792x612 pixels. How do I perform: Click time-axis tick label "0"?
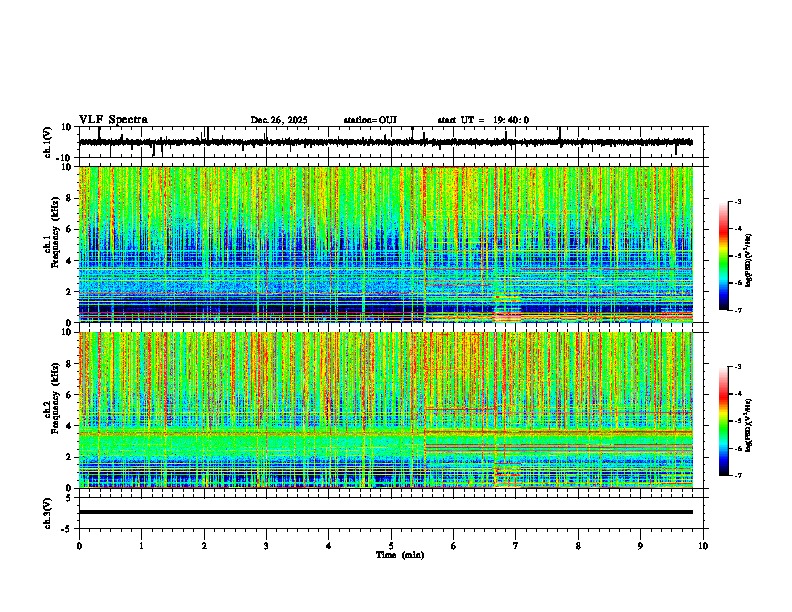coord(79,546)
